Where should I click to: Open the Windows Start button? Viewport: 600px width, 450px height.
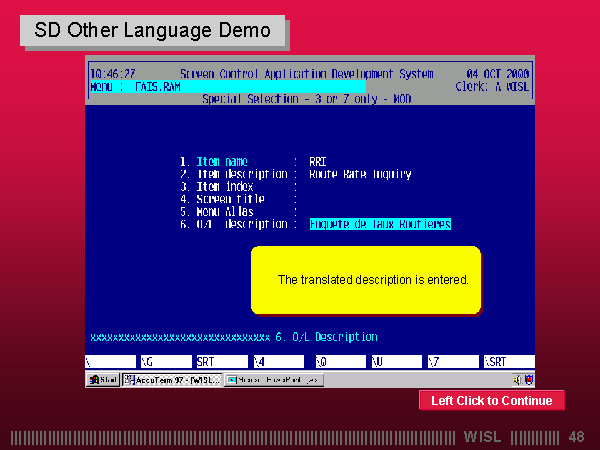(x=103, y=380)
